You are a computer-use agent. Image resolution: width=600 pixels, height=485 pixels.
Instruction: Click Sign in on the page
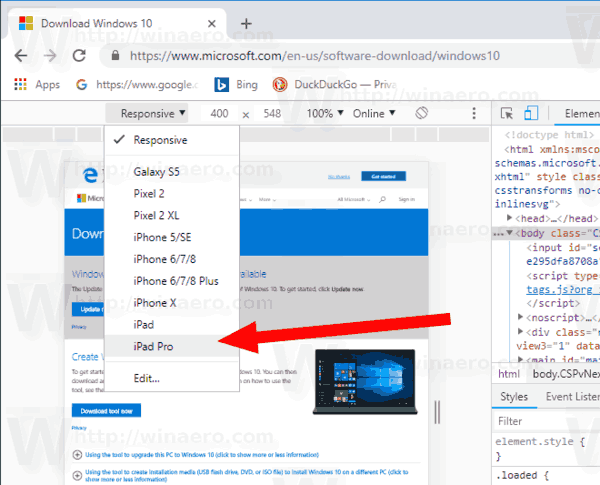406,199
